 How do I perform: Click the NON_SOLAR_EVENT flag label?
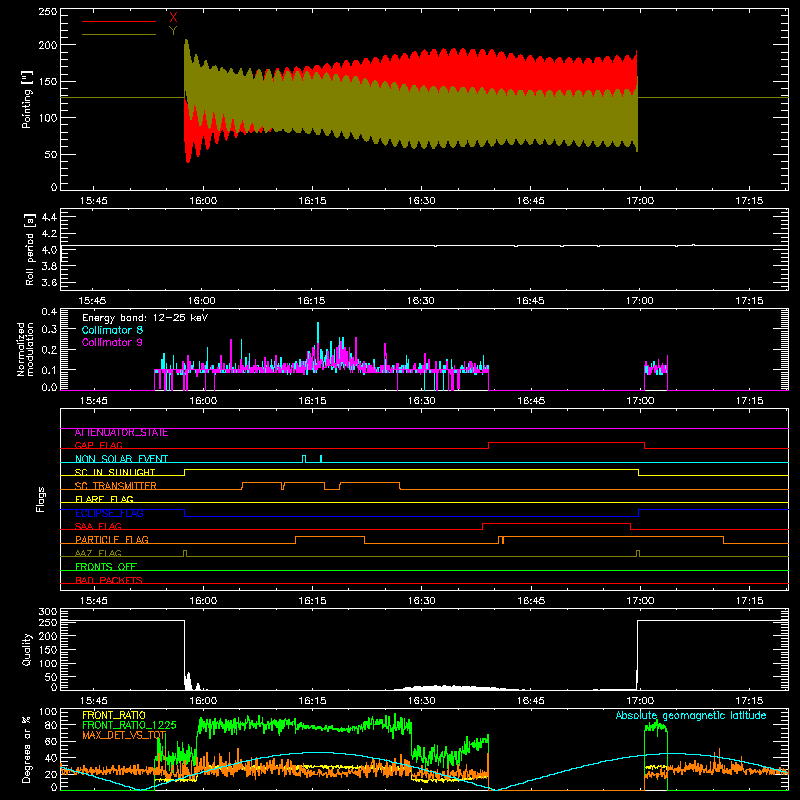pos(121,459)
